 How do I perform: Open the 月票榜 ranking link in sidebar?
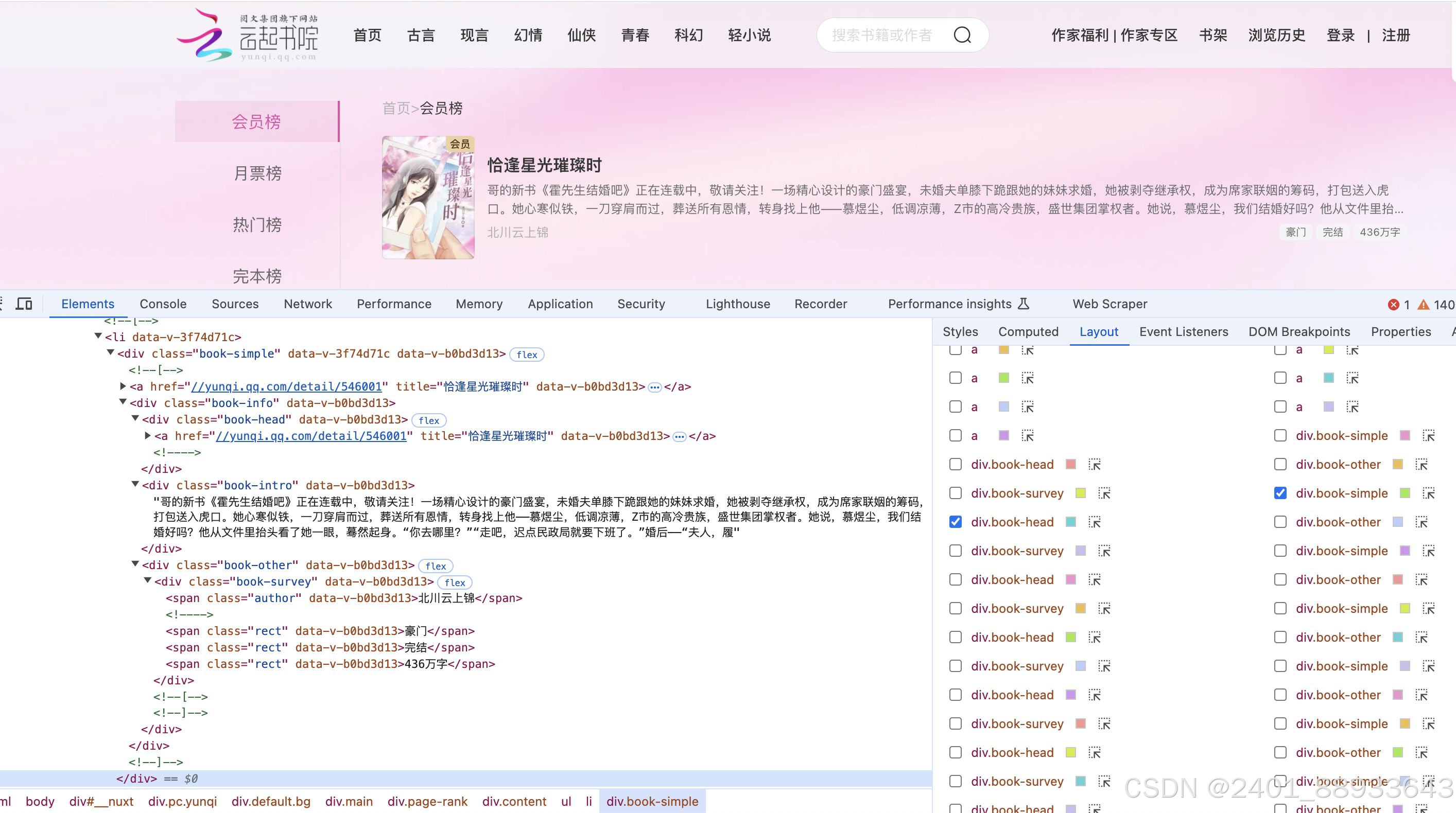(x=257, y=173)
